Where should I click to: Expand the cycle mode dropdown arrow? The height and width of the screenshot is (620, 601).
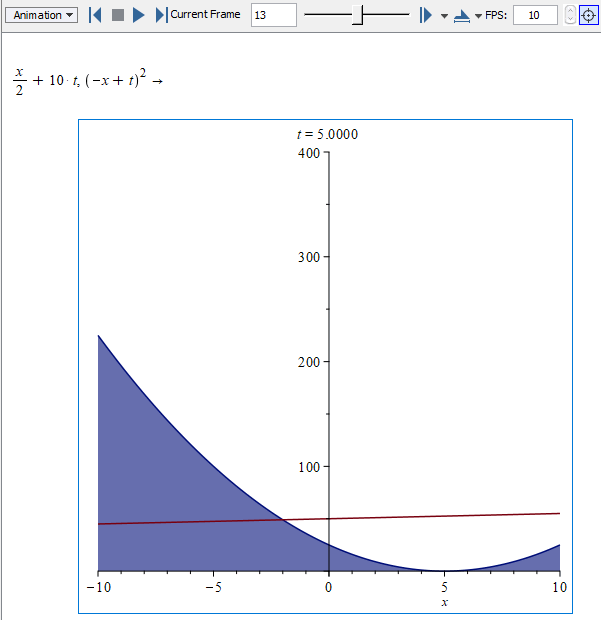point(478,16)
